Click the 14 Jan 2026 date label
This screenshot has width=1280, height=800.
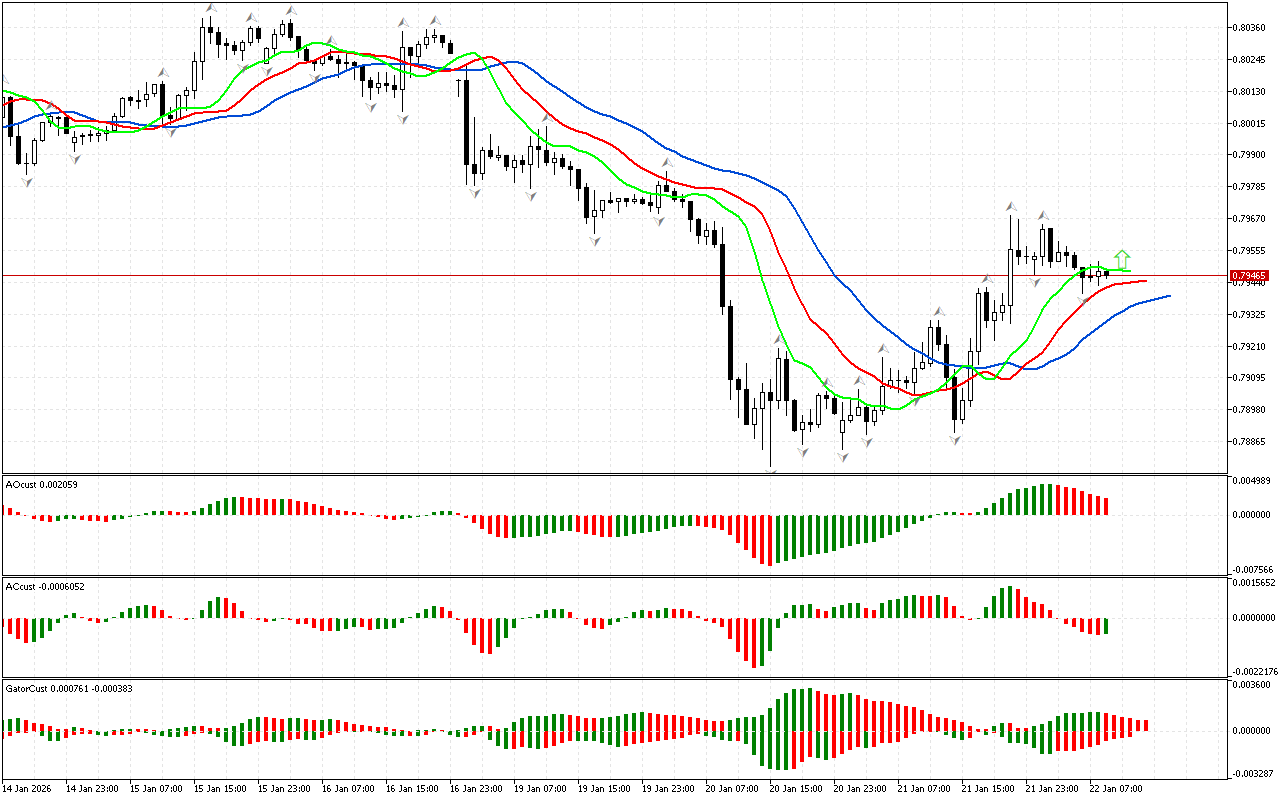point(30,789)
